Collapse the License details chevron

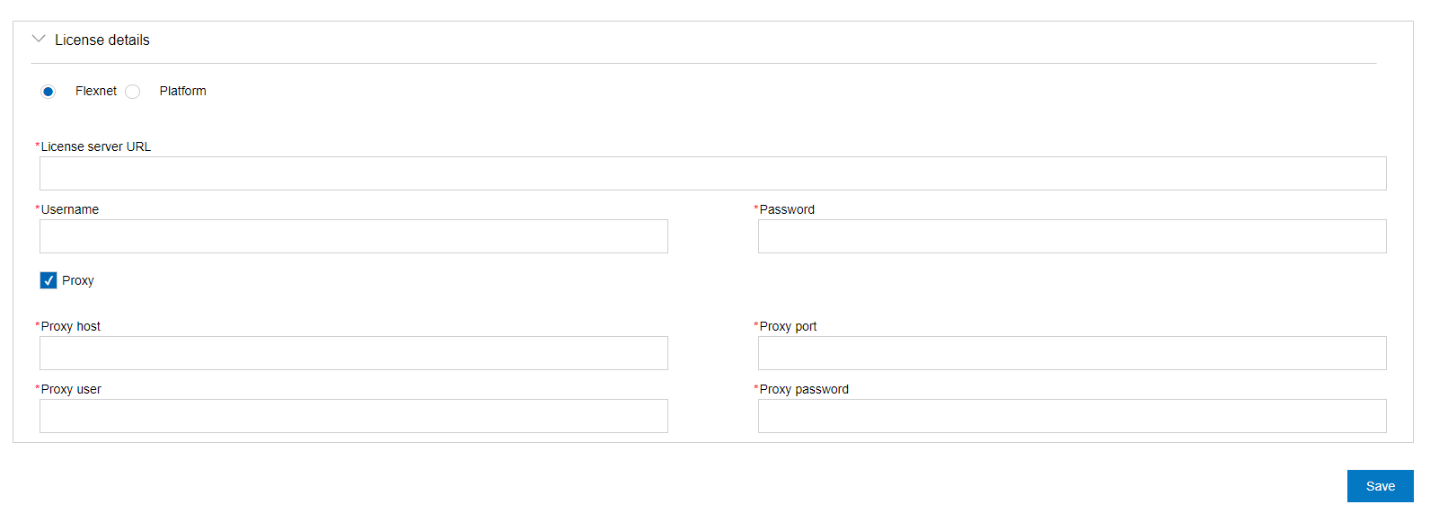[x=39, y=39]
